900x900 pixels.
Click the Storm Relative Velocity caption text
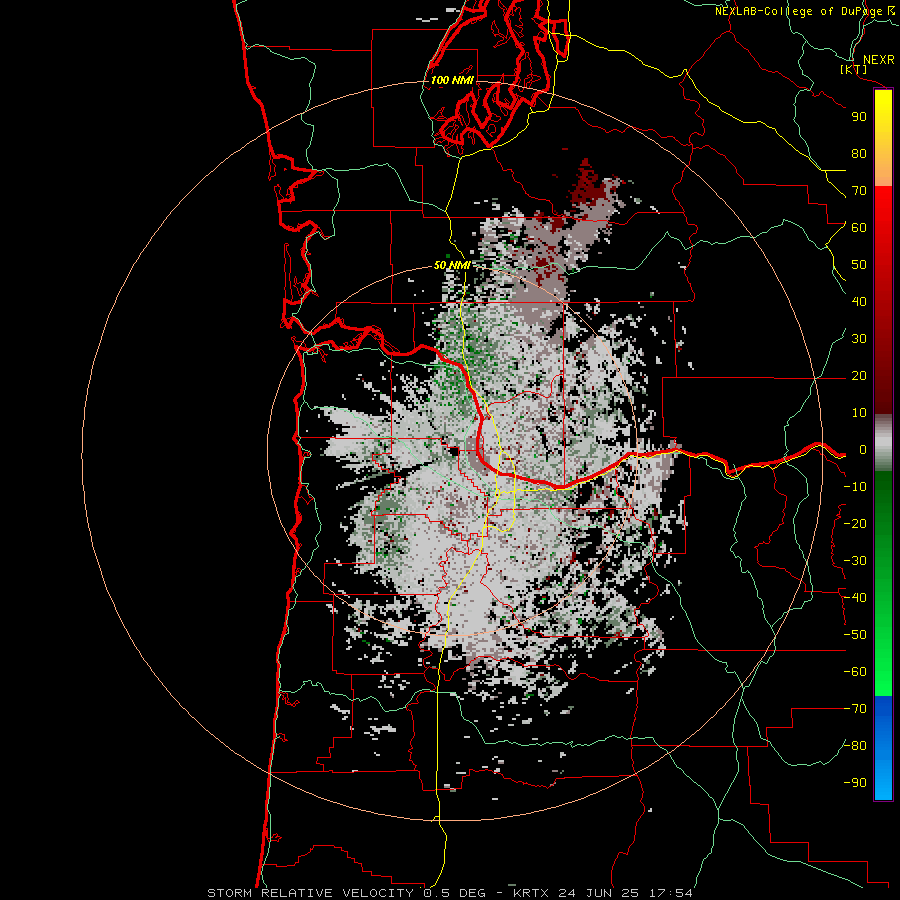pyautogui.click(x=450, y=893)
